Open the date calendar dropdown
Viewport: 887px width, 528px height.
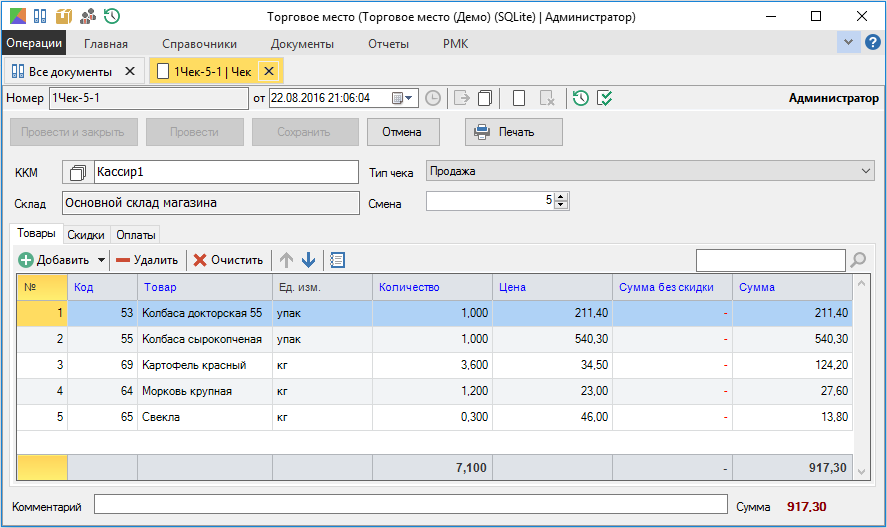(x=402, y=98)
